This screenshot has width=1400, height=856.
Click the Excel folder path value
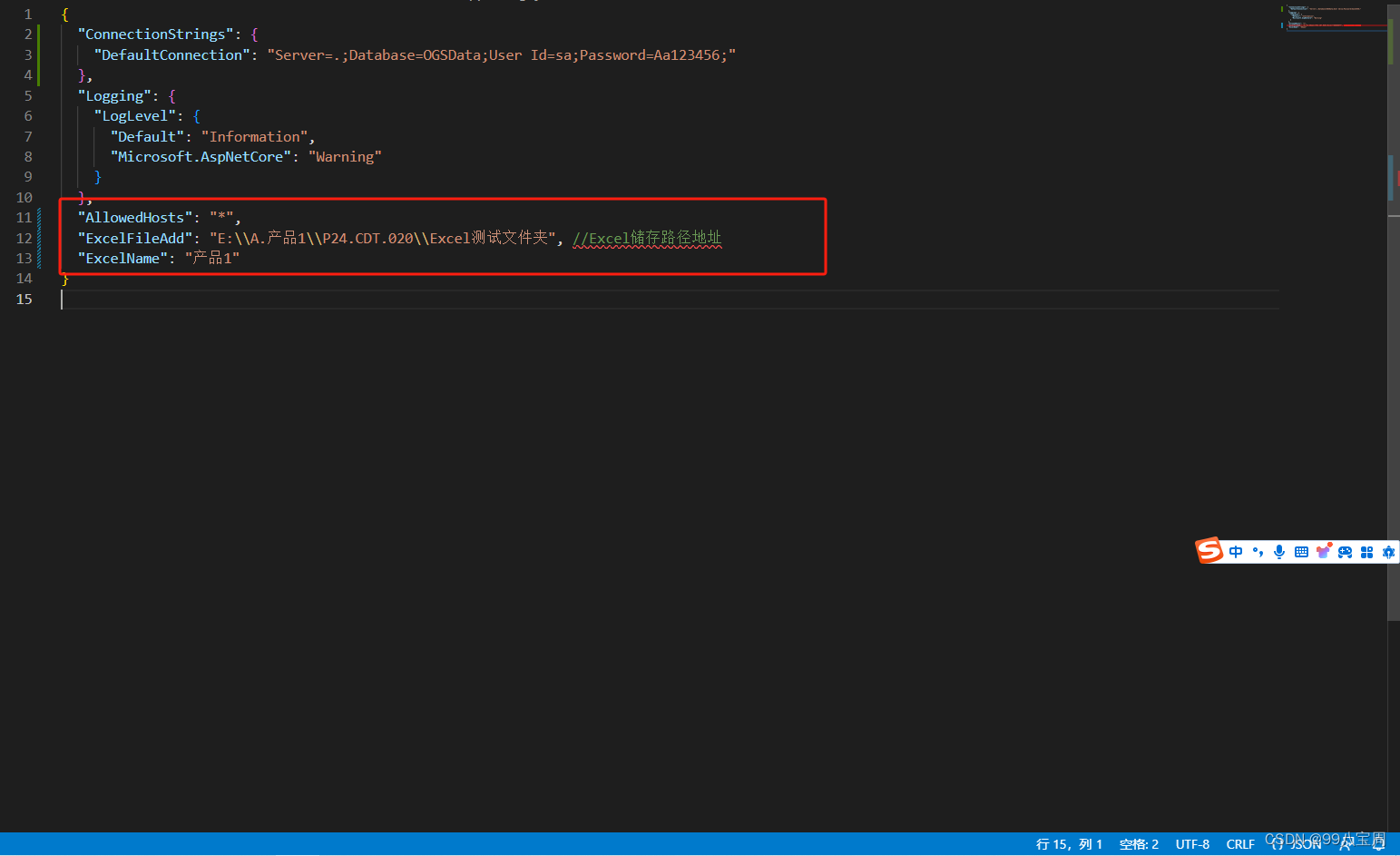click(x=382, y=238)
